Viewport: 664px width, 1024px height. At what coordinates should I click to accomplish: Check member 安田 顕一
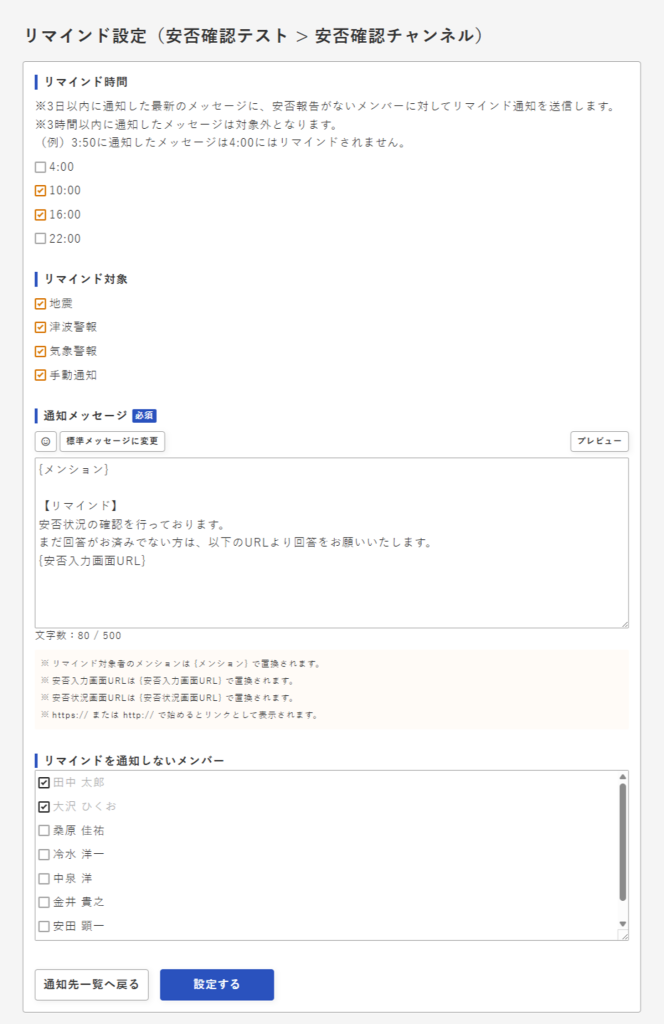click(x=44, y=926)
